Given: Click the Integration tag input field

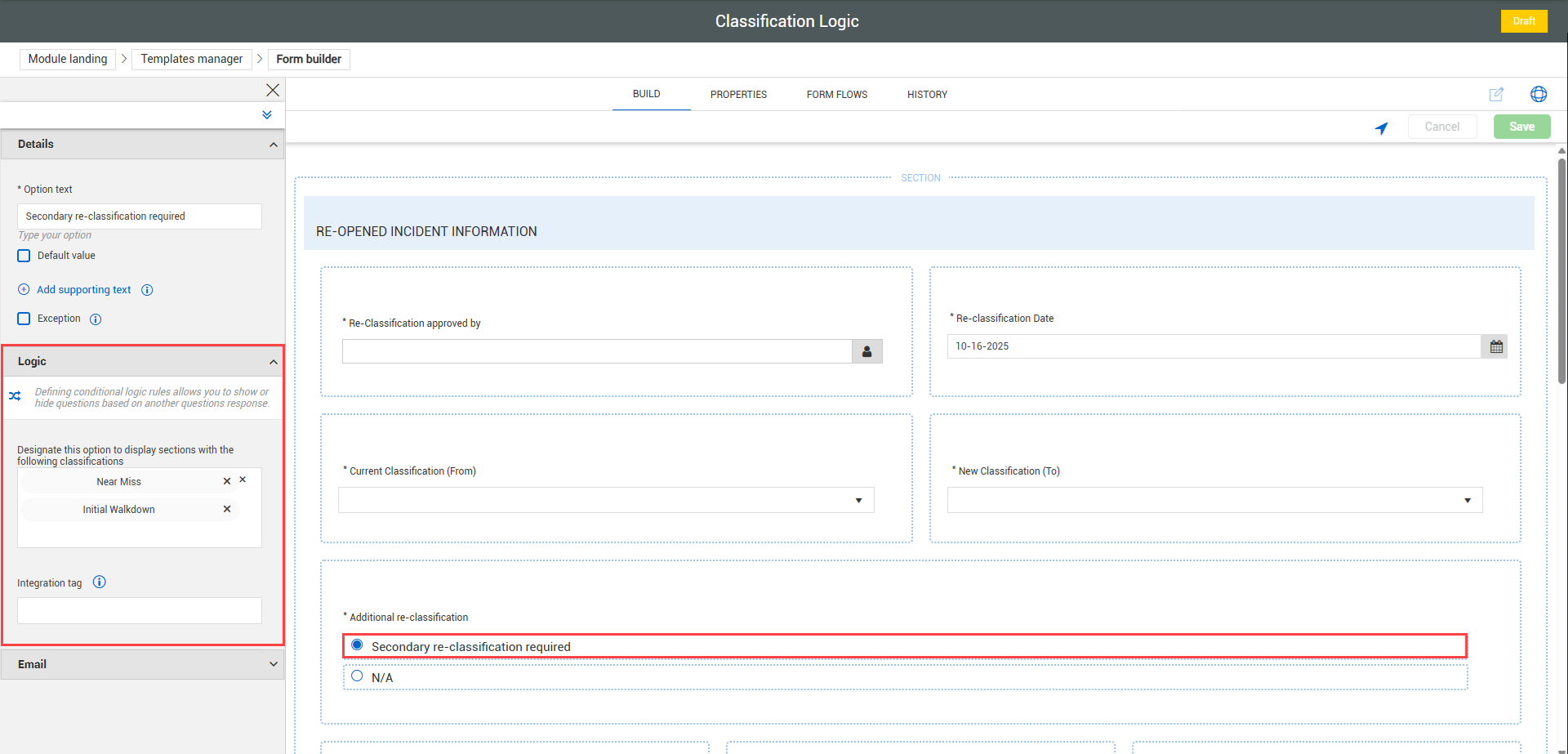Looking at the screenshot, I should click(x=140, y=610).
